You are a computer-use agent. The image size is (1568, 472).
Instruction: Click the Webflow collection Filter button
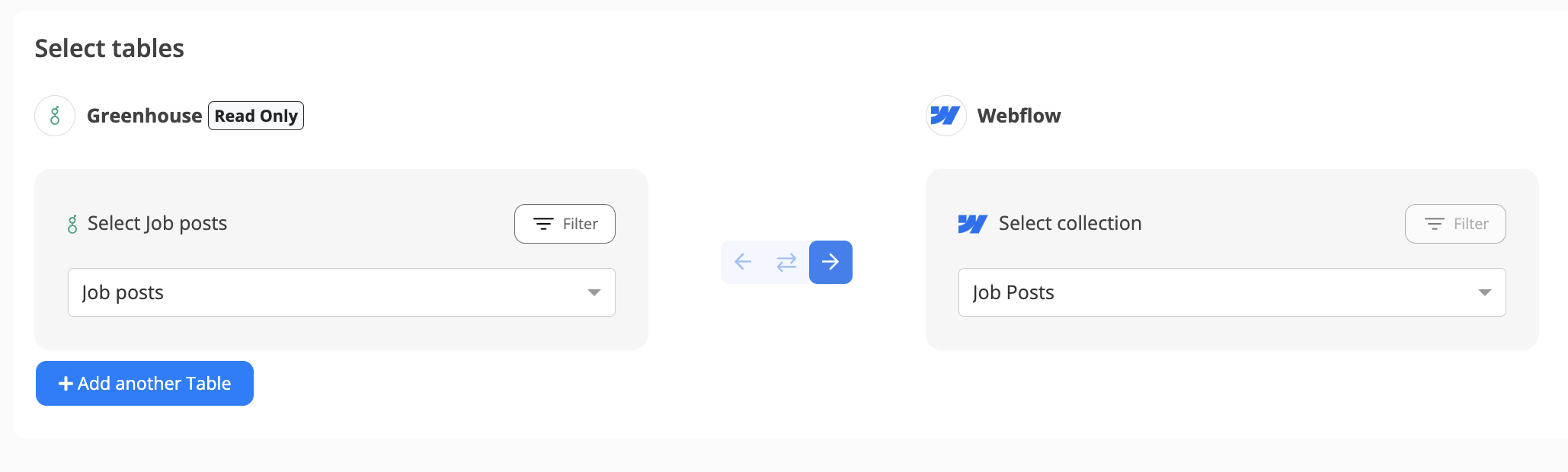coord(1455,224)
